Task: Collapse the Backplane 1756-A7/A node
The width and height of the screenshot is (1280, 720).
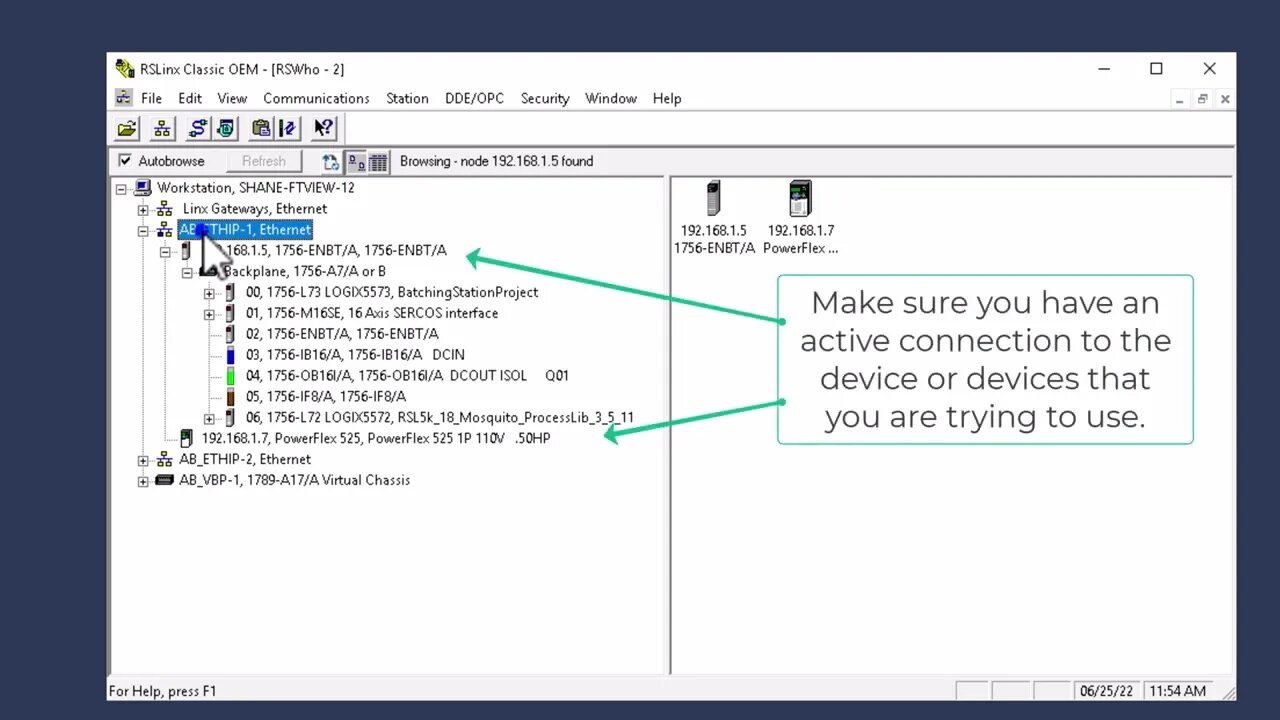Action: pos(187,272)
